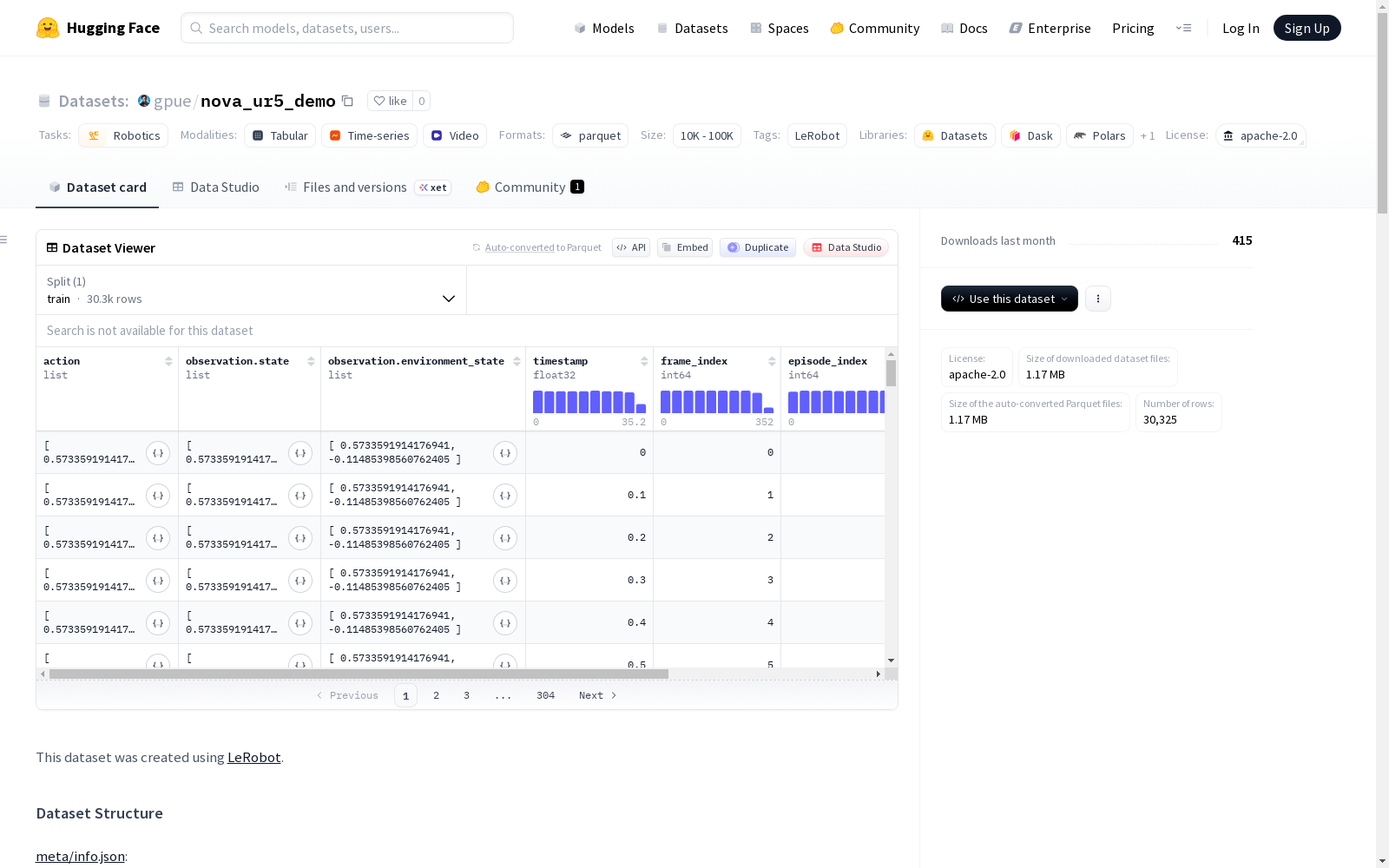Click Next in the viewer pagination
Viewport: 1389px width, 868px height.
click(597, 695)
